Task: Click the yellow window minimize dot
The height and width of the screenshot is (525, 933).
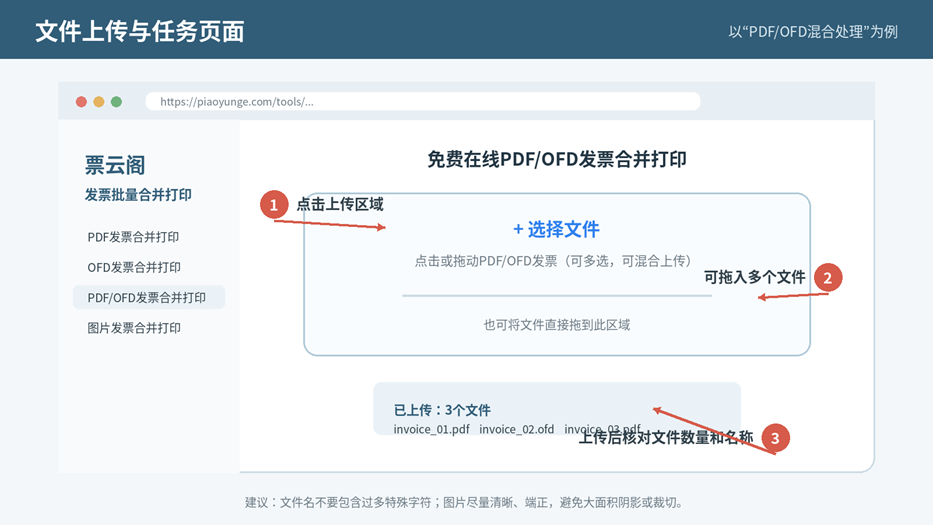Action: 99,102
